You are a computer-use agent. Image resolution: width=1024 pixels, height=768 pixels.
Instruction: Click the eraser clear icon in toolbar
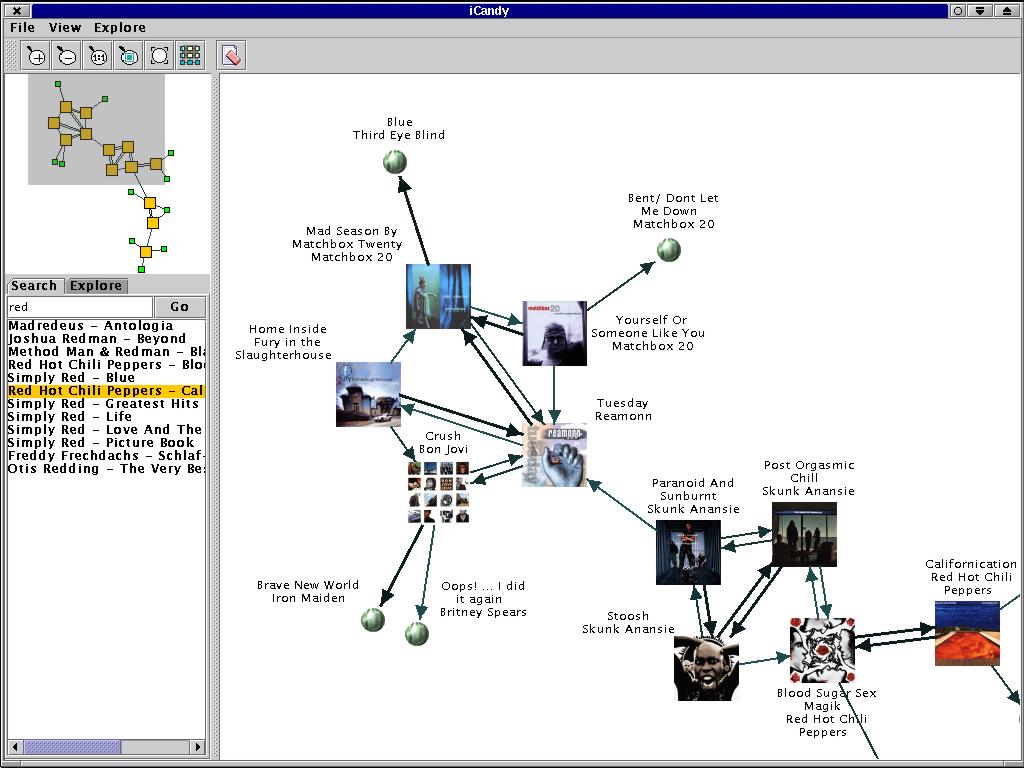pyautogui.click(x=231, y=56)
